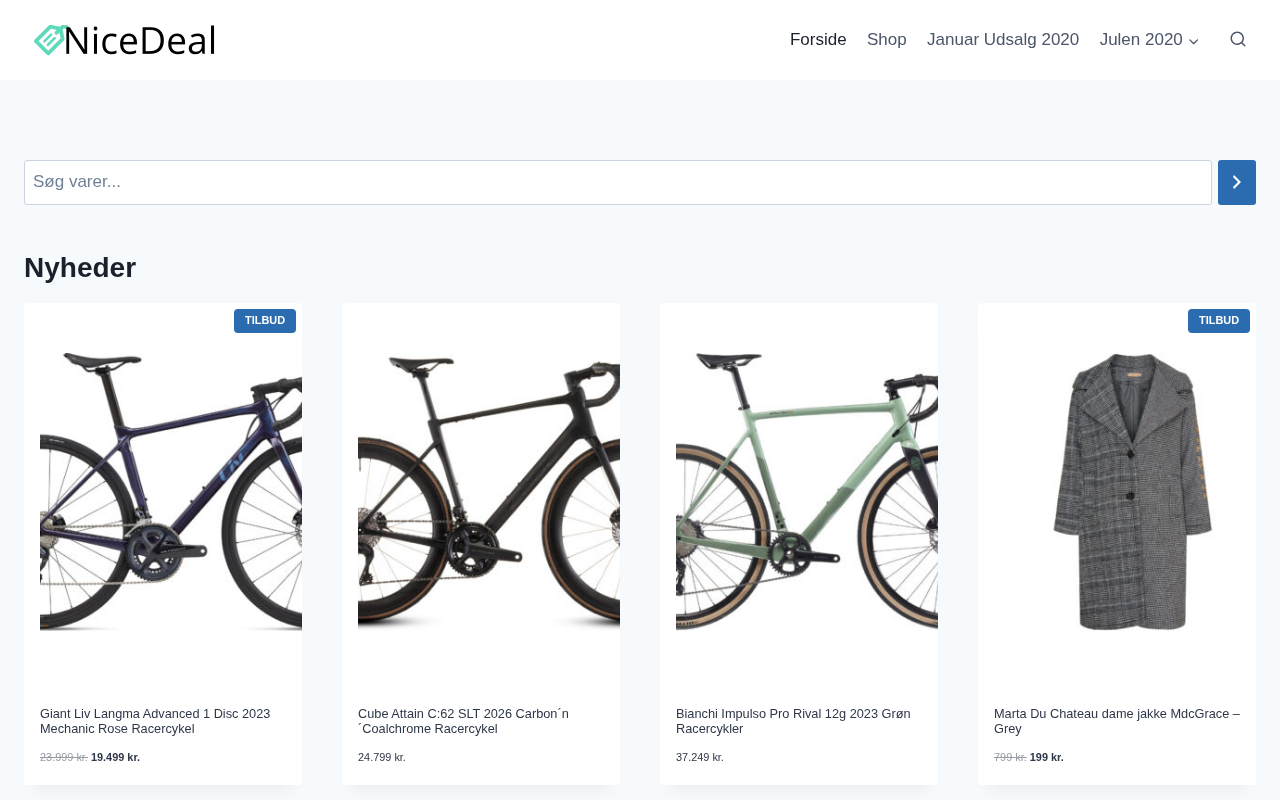Open Januar Udsalg 2020 page
This screenshot has width=1280, height=800.
pos(1002,40)
